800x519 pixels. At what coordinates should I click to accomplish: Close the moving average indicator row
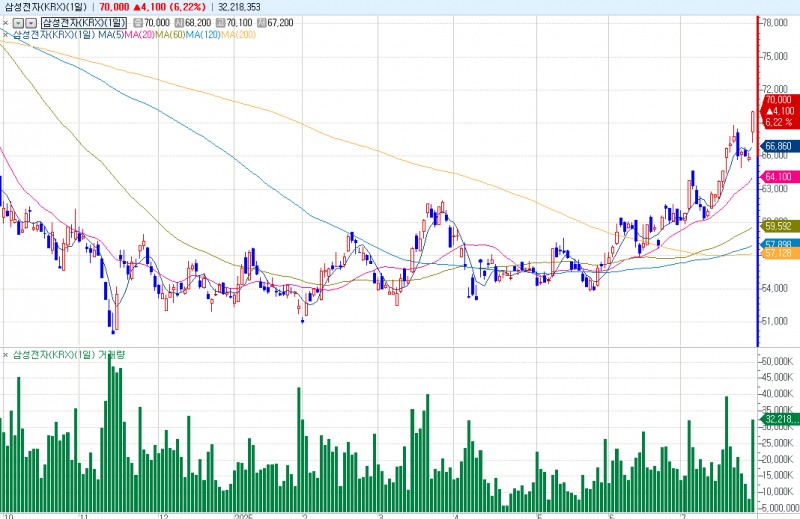tap(5, 35)
